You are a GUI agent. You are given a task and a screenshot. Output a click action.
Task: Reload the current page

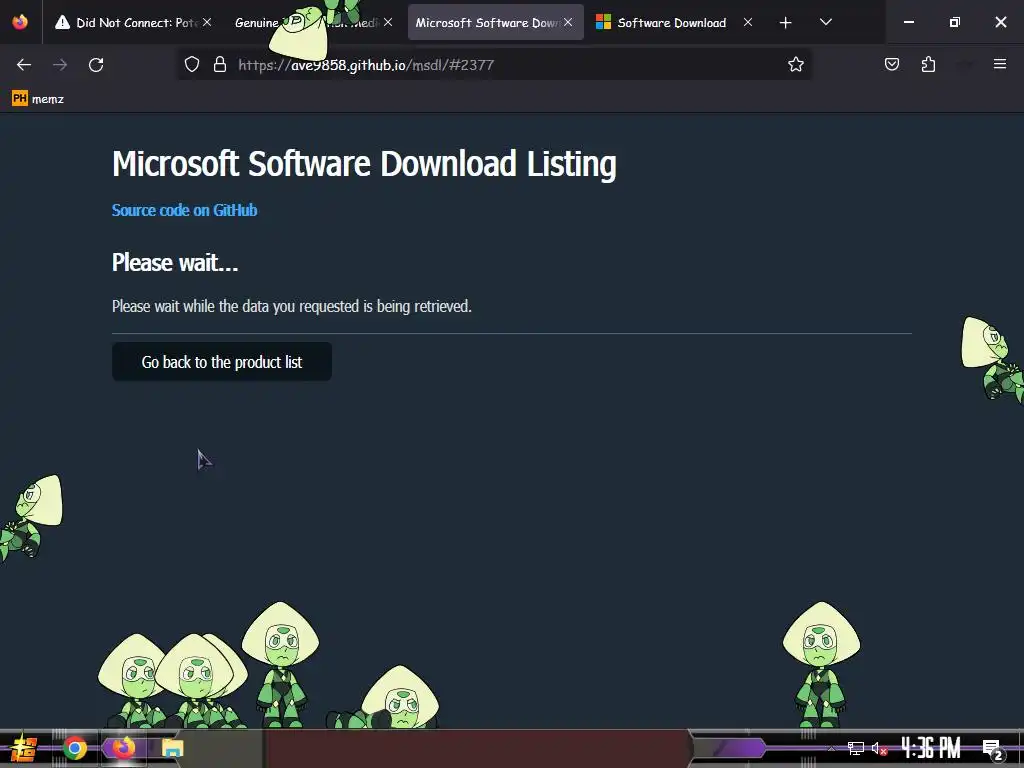pyautogui.click(x=96, y=65)
